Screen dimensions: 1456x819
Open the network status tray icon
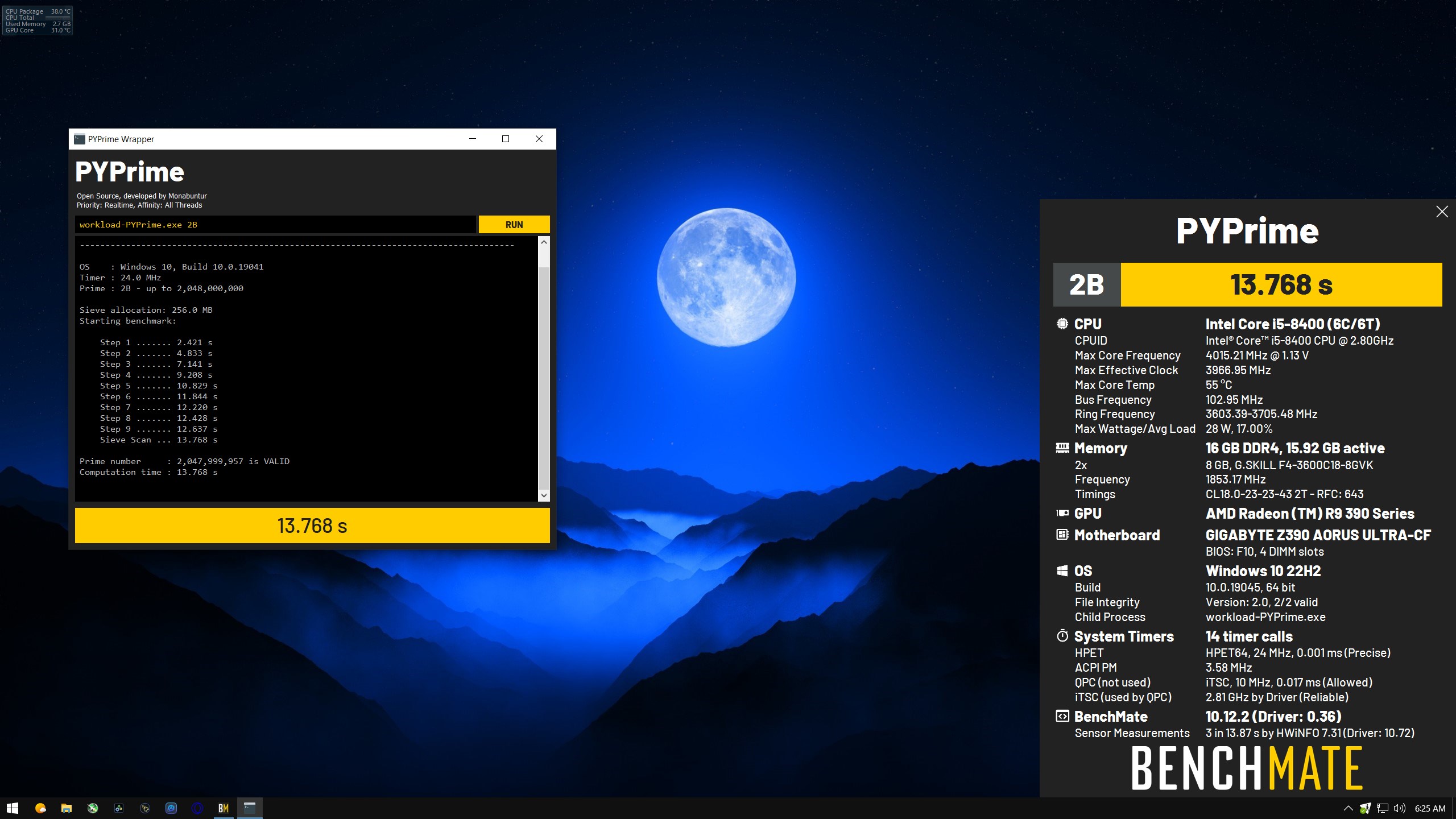pos(1383,808)
